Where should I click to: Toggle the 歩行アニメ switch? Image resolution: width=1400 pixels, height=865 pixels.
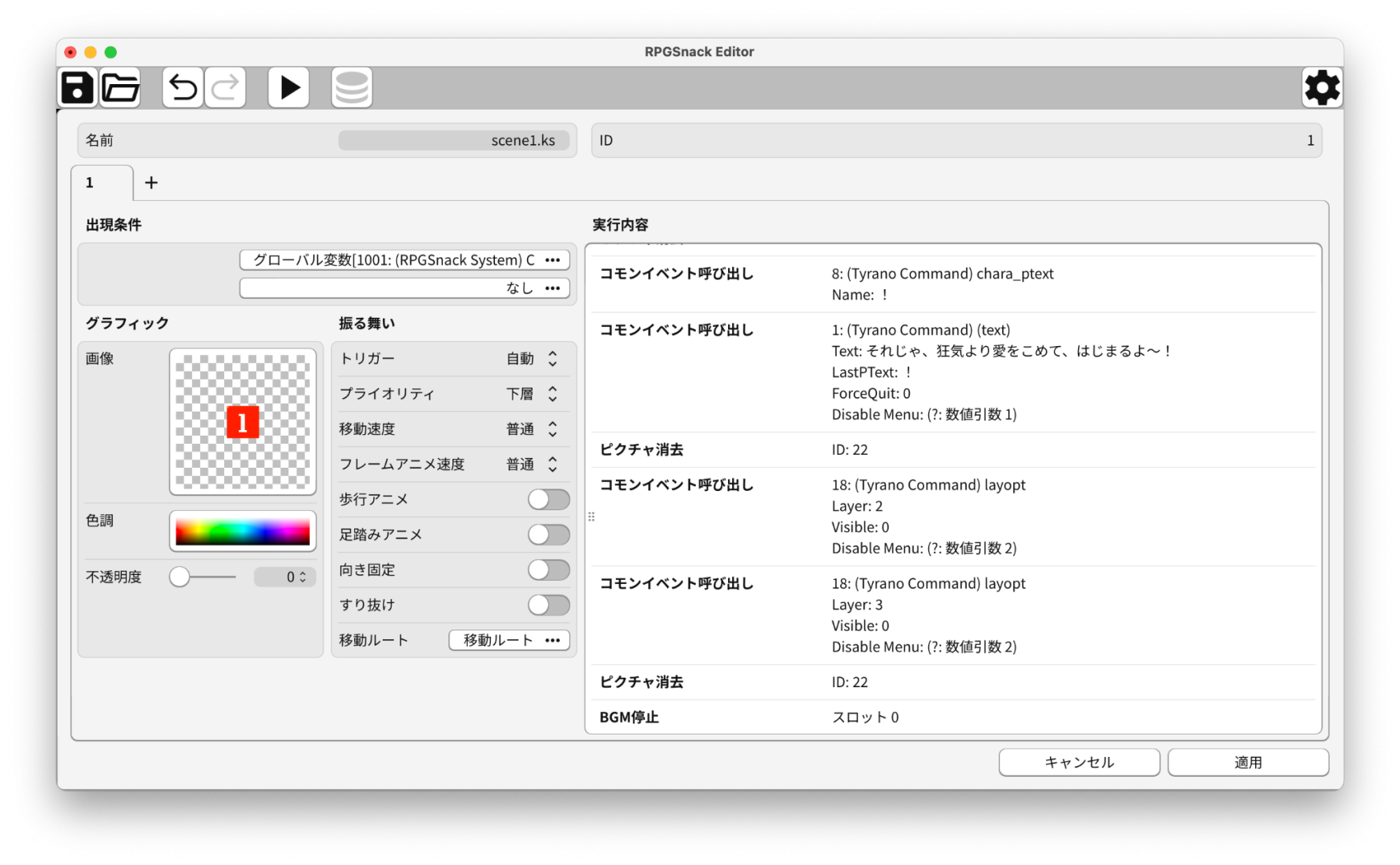pyautogui.click(x=549, y=500)
